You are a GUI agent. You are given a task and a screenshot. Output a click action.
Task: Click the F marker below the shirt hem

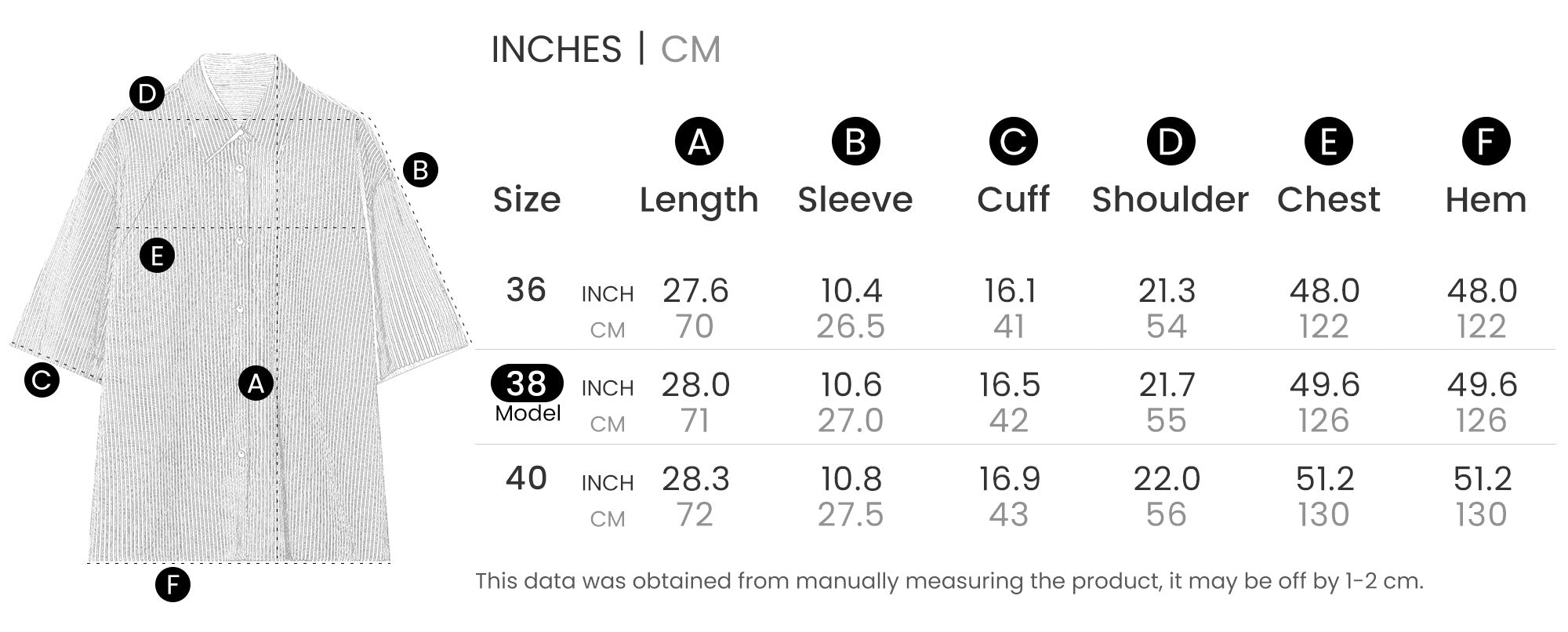(x=172, y=584)
